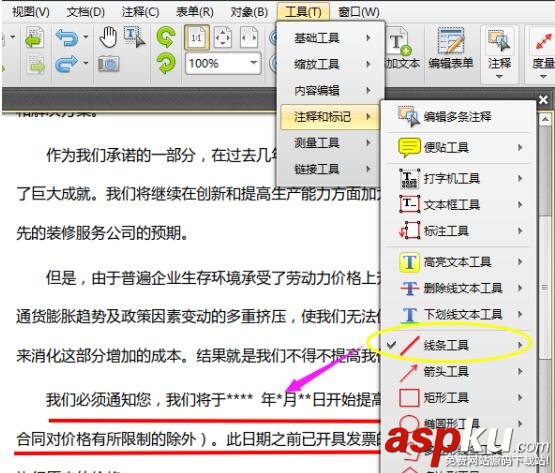Image resolution: width=555 pixels, height=473 pixels.
Task: Go to next view green arrow
Action: tap(36, 64)
